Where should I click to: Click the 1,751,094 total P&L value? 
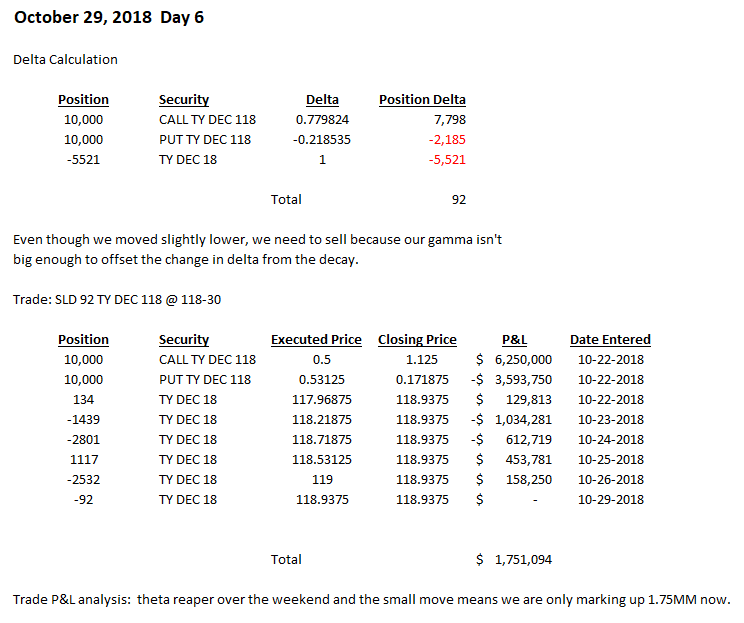click(x=523, y=559)
